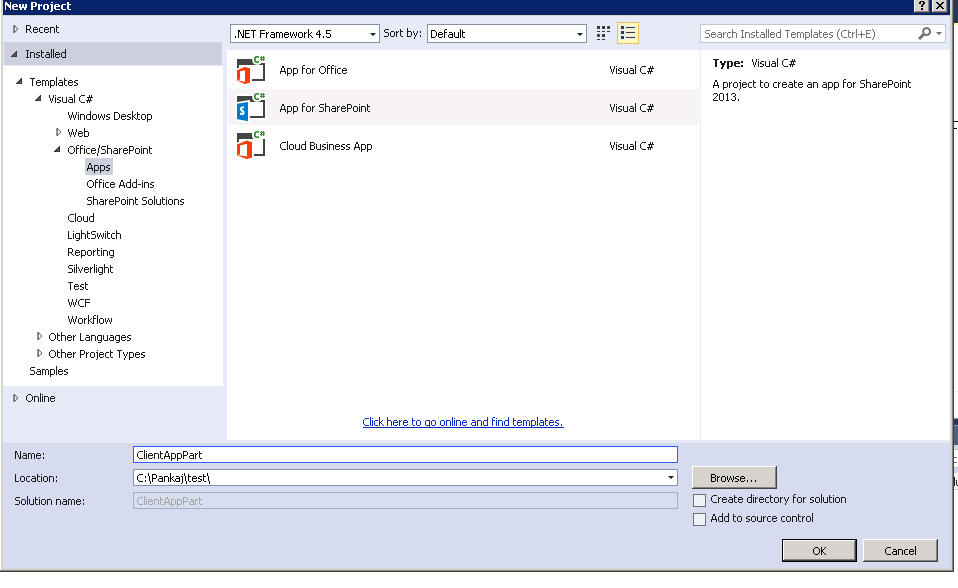Screen dimensions: 958x588
Task: Expand the Online section
Action: pos(15,398)
